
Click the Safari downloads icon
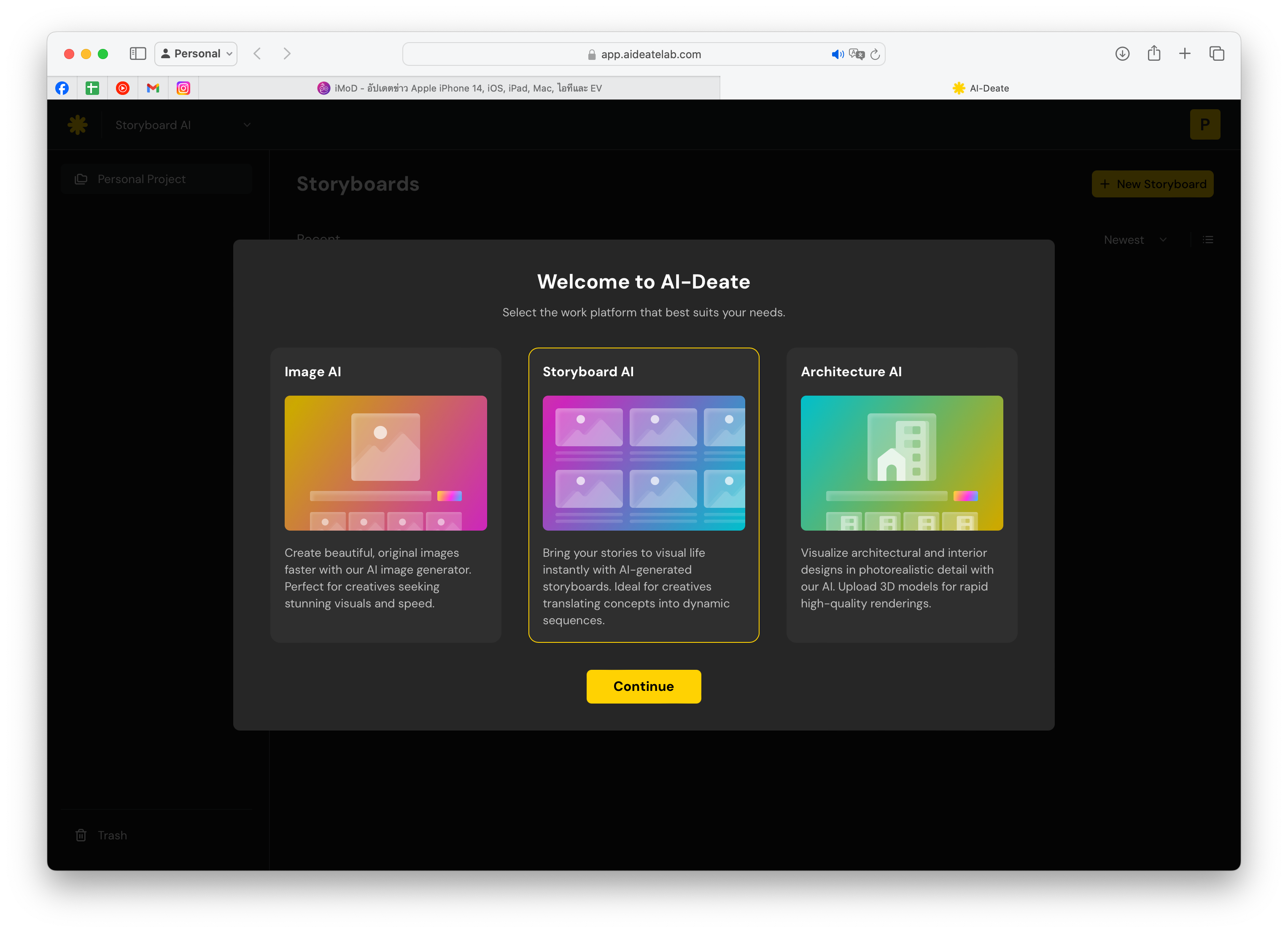coord(1122,54)
